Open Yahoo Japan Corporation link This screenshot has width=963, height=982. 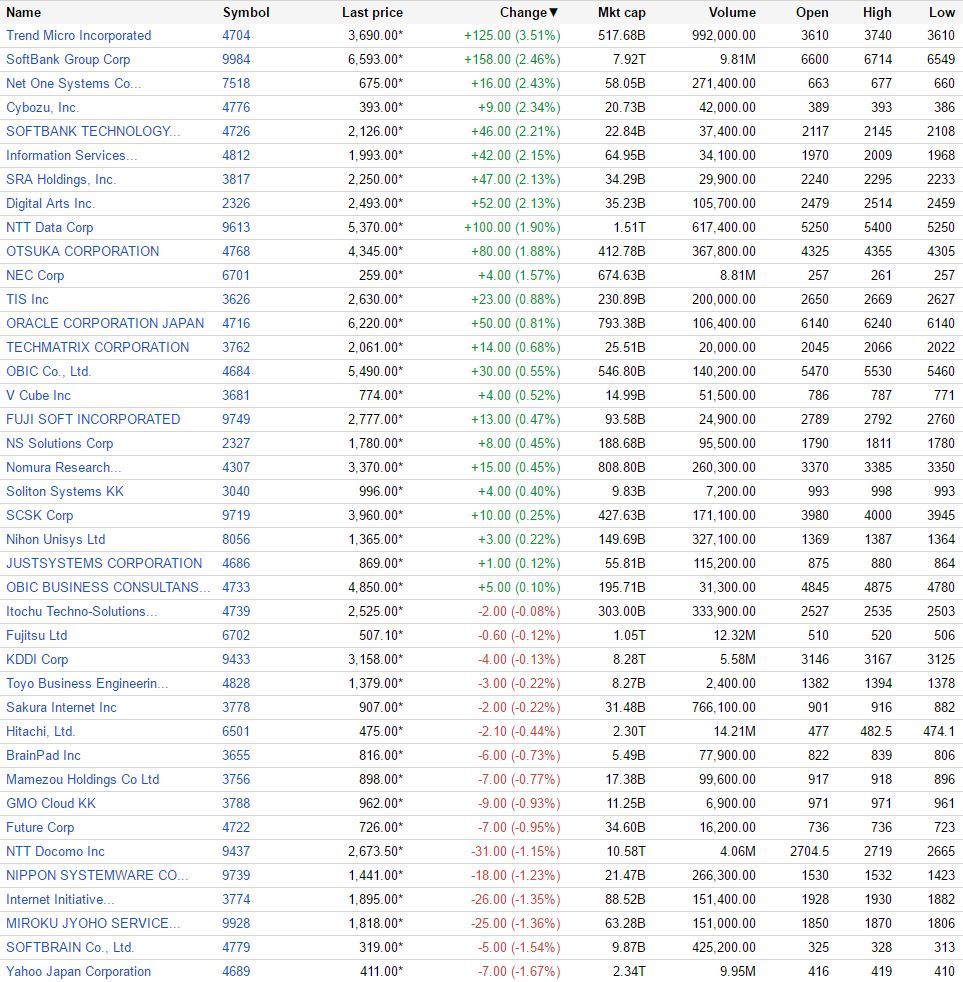(x=78, y=971)
